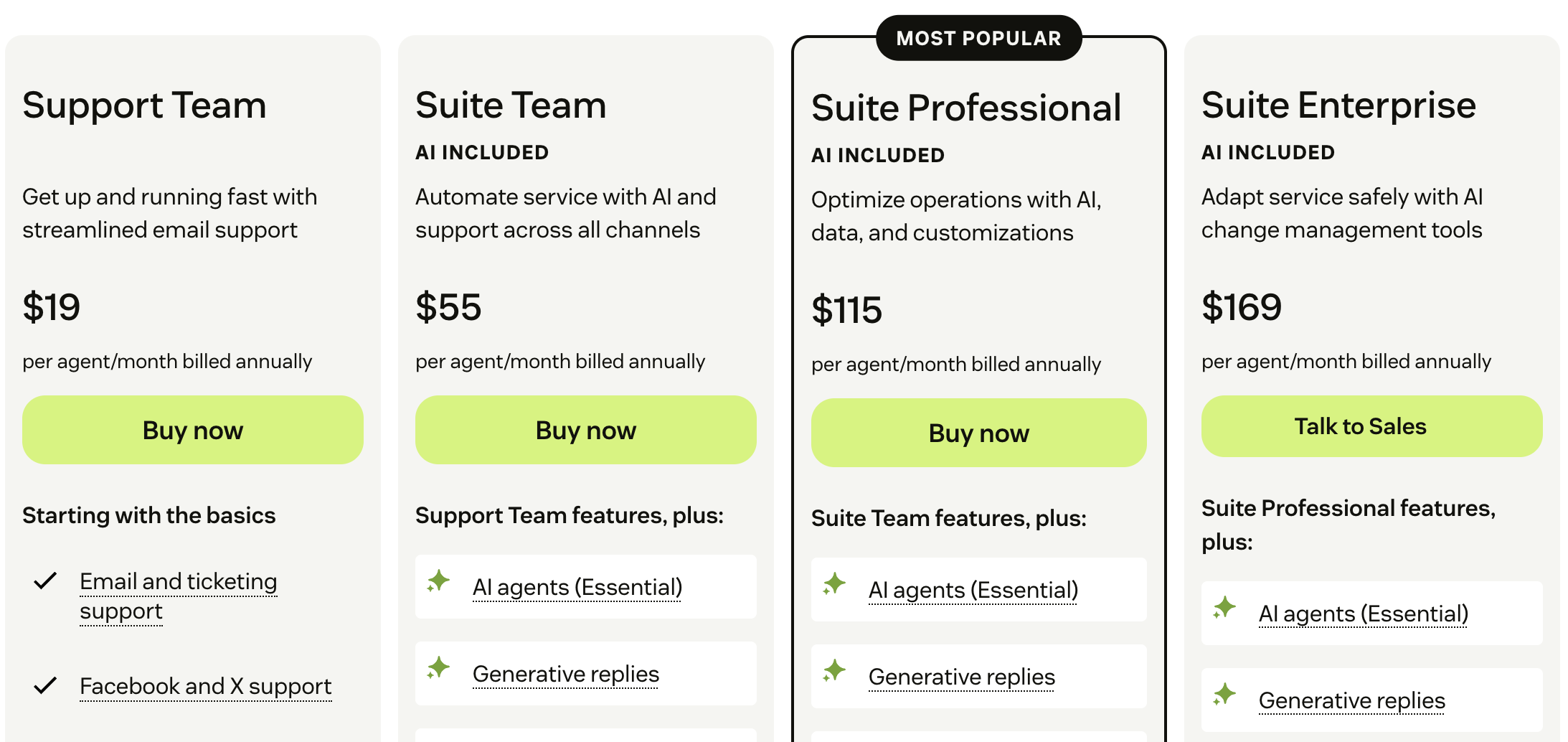The height and width of the screenshot is (742, 1568).
Task: Click the sparkle icon beside Suite Team Generative replies
Action: coord(438,668)
